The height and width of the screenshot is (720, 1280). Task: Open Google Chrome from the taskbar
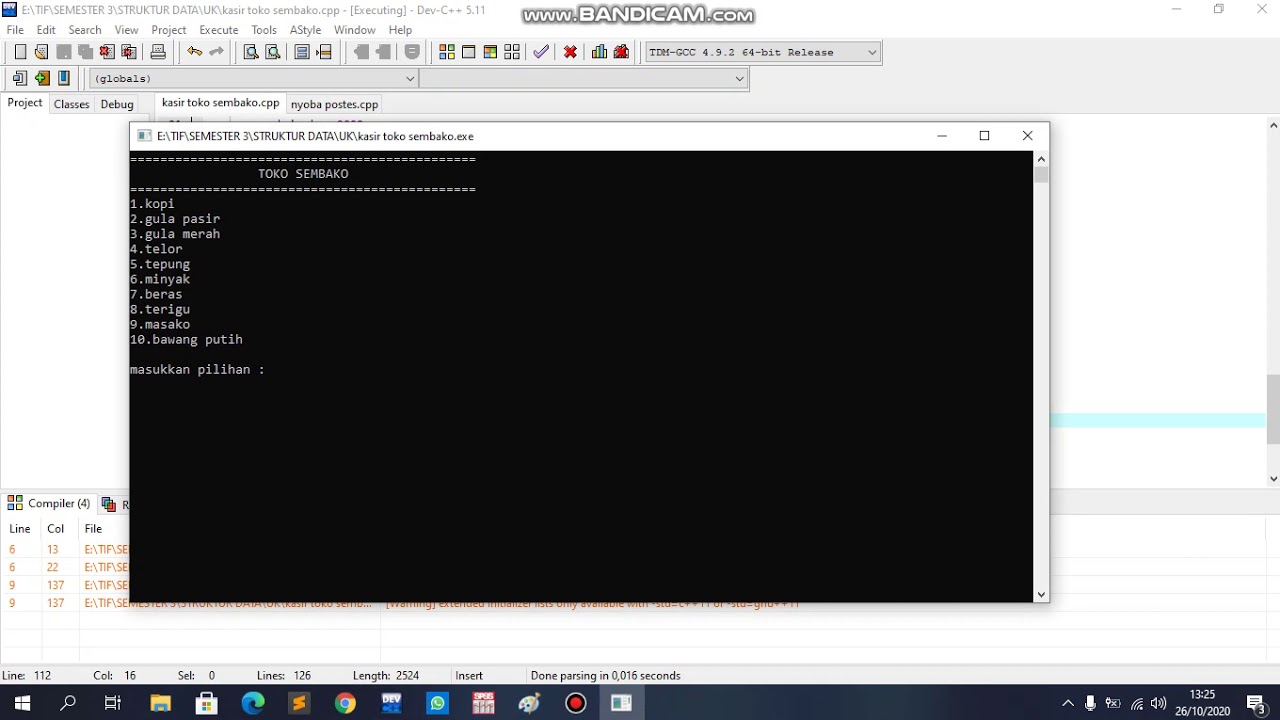pyautogui.click(x=345, y=703)
